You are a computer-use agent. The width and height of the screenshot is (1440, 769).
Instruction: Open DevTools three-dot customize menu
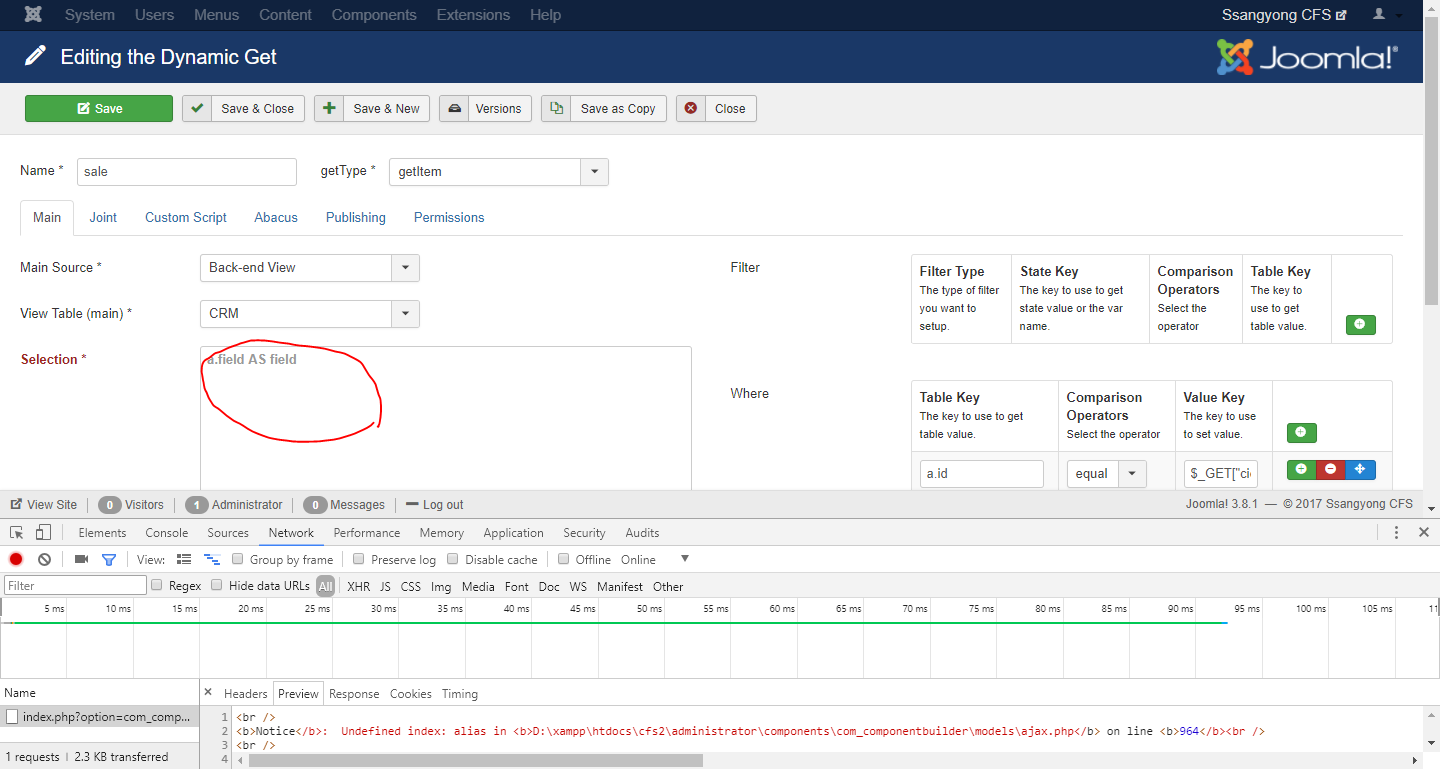(x=1397, y=533)
